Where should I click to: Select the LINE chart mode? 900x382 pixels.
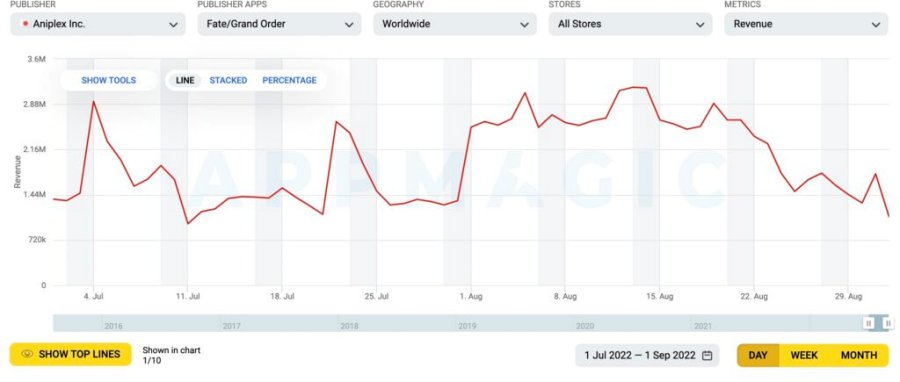coord(185,80)
